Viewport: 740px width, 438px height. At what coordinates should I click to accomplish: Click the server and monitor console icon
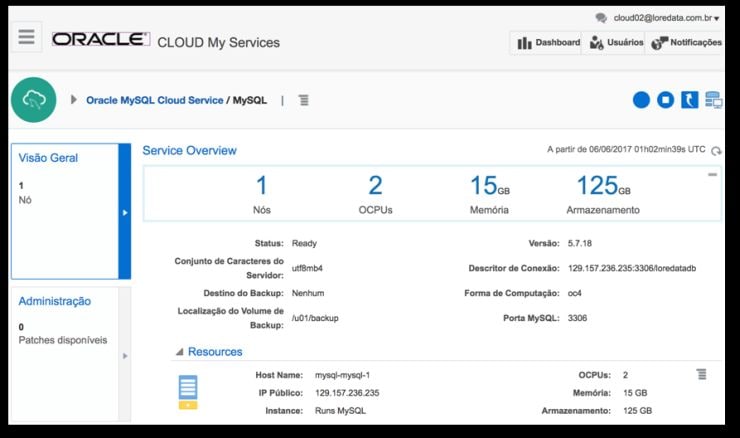coord(713,100)
